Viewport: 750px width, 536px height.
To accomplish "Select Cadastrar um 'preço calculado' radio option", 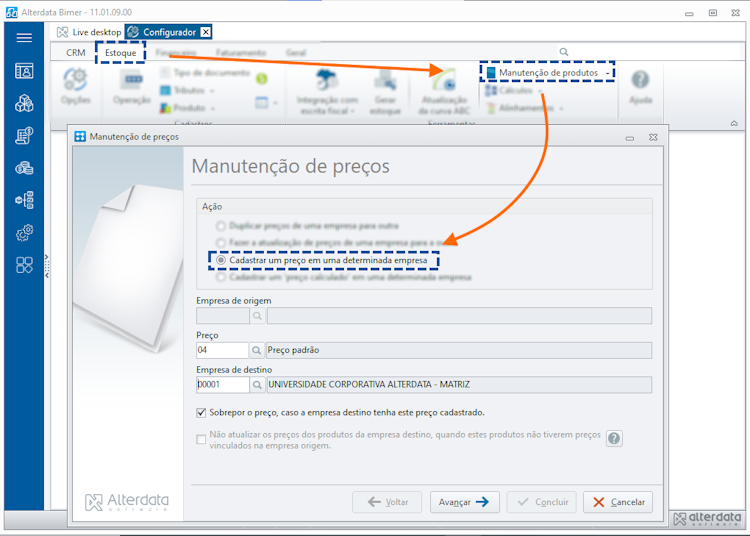I will [221, 277].
